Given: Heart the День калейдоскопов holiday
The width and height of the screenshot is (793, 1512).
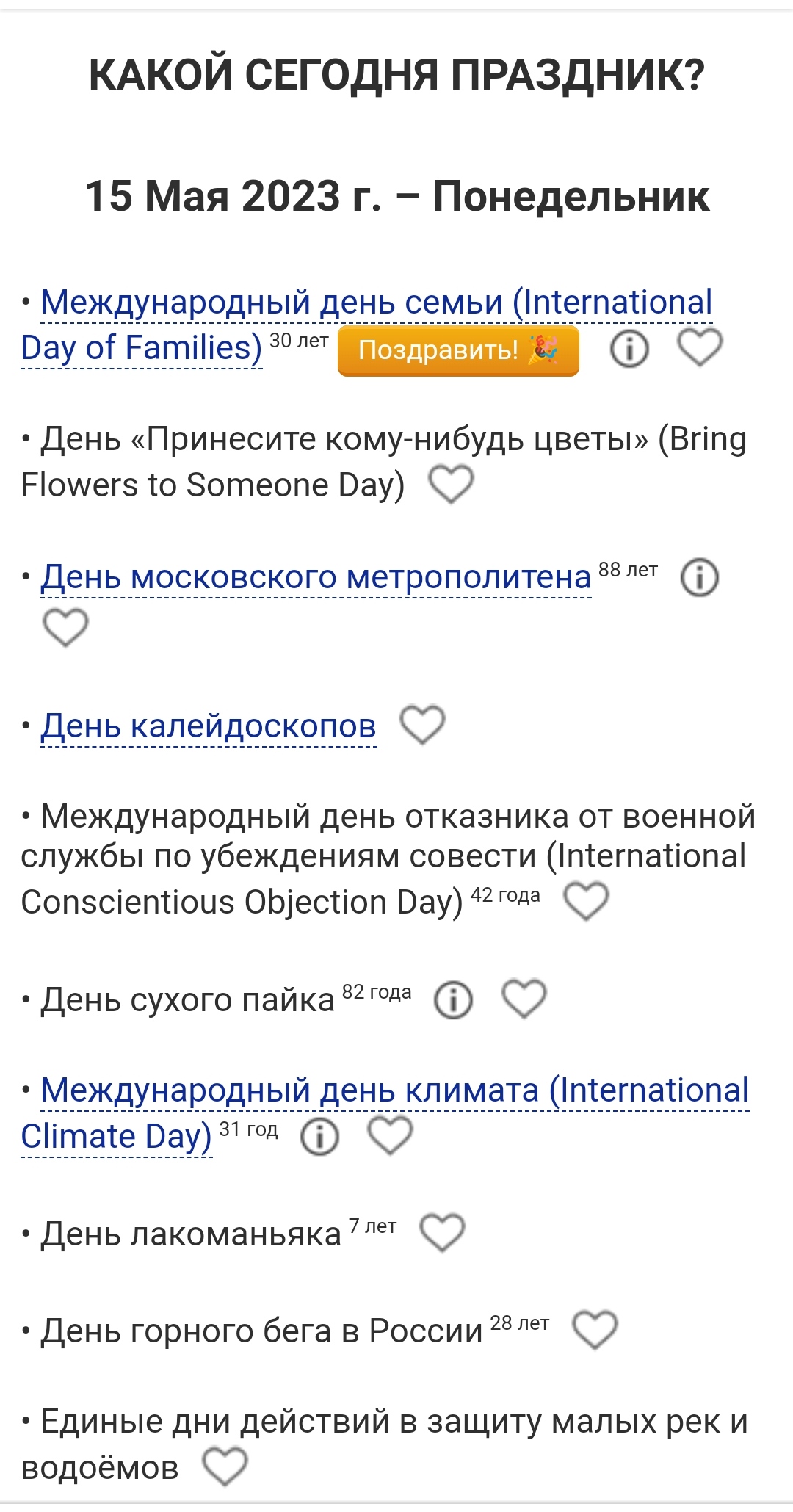Looking at the screenshot, I should pyautogui.click(x=422, y=726).
